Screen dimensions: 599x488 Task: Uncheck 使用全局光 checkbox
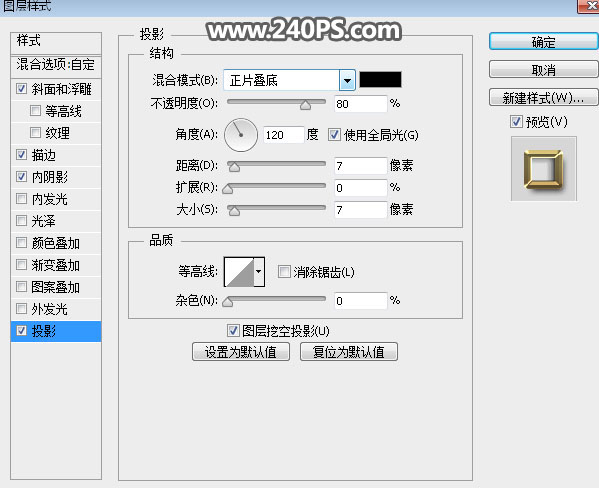click(x=334, y=135)
